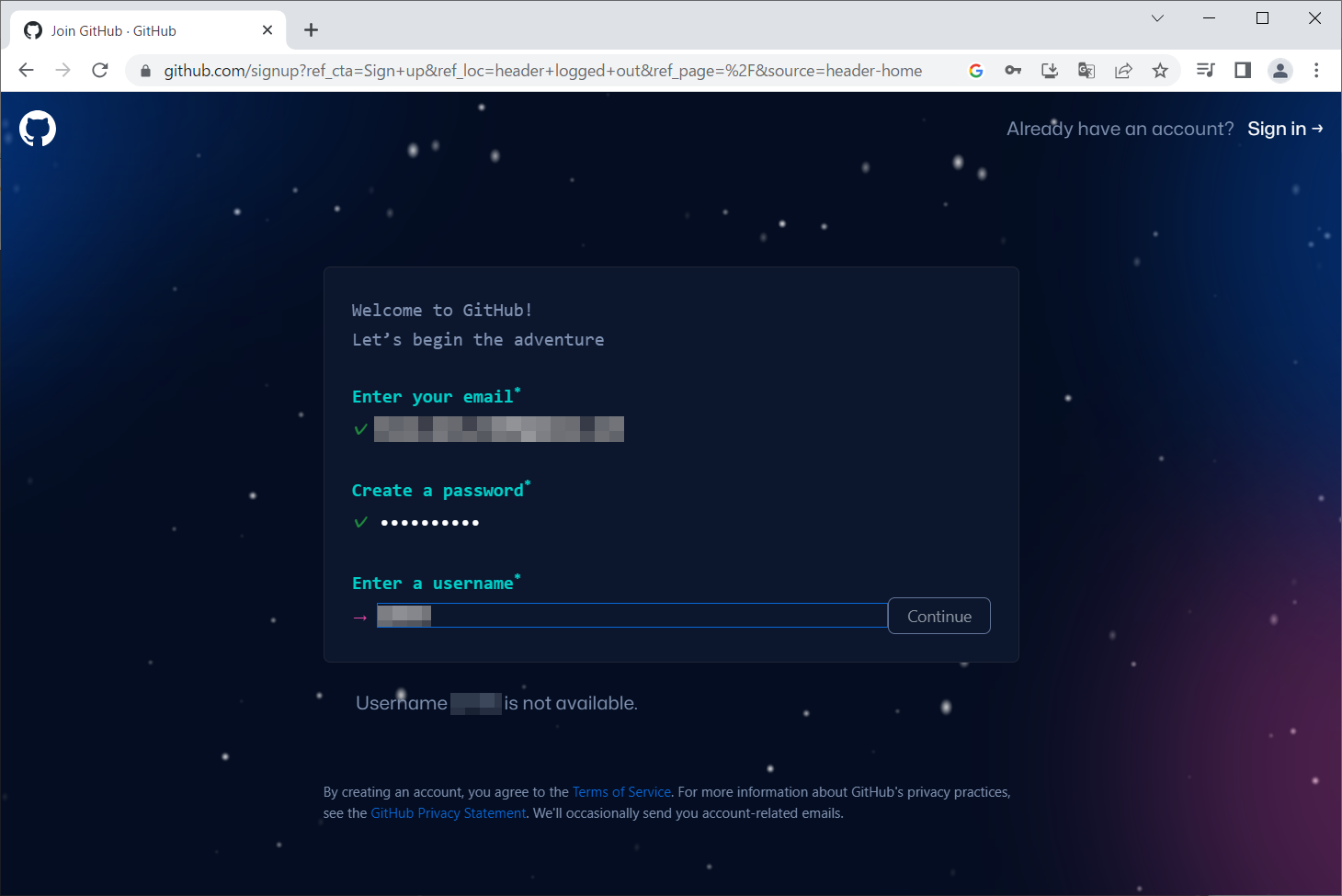The image size is (1342, 896).
Task: Click the Sign in link
Action: click(x=1284, y=129)
